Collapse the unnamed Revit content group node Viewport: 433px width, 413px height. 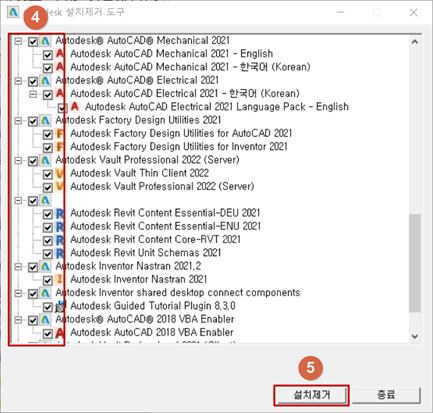click(x=18, y=200)
